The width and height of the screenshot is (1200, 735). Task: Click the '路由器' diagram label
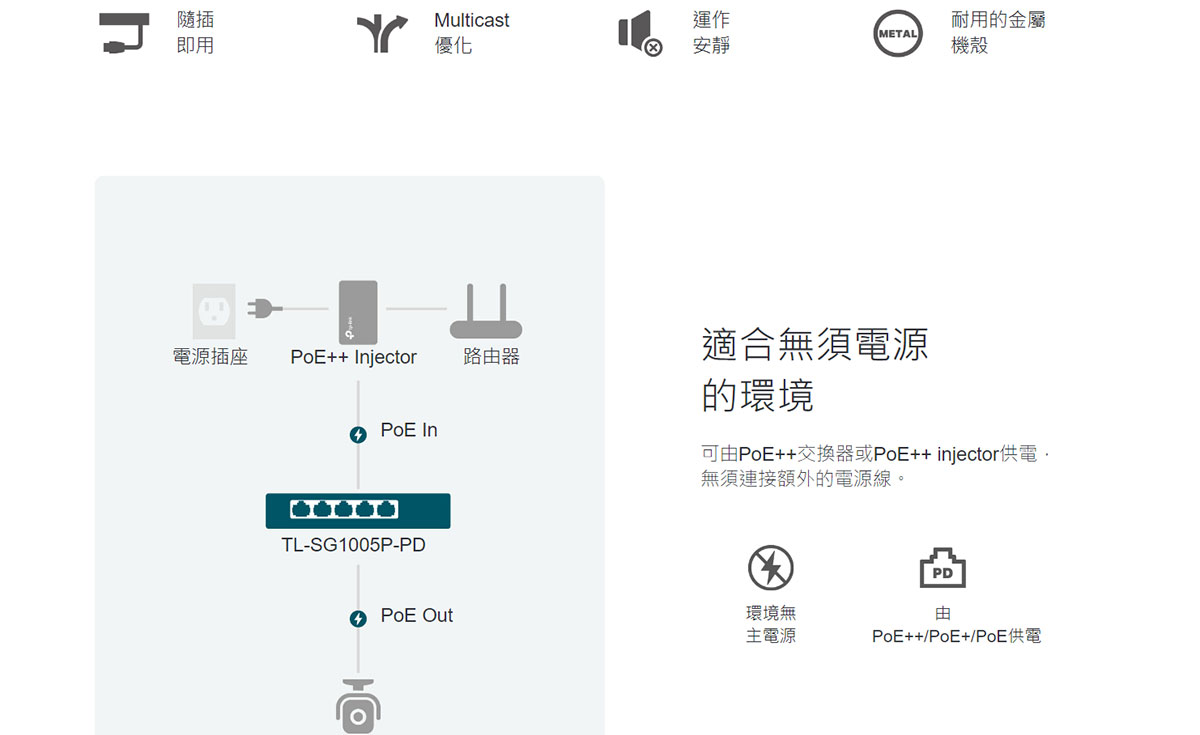[x=491, y=357]
